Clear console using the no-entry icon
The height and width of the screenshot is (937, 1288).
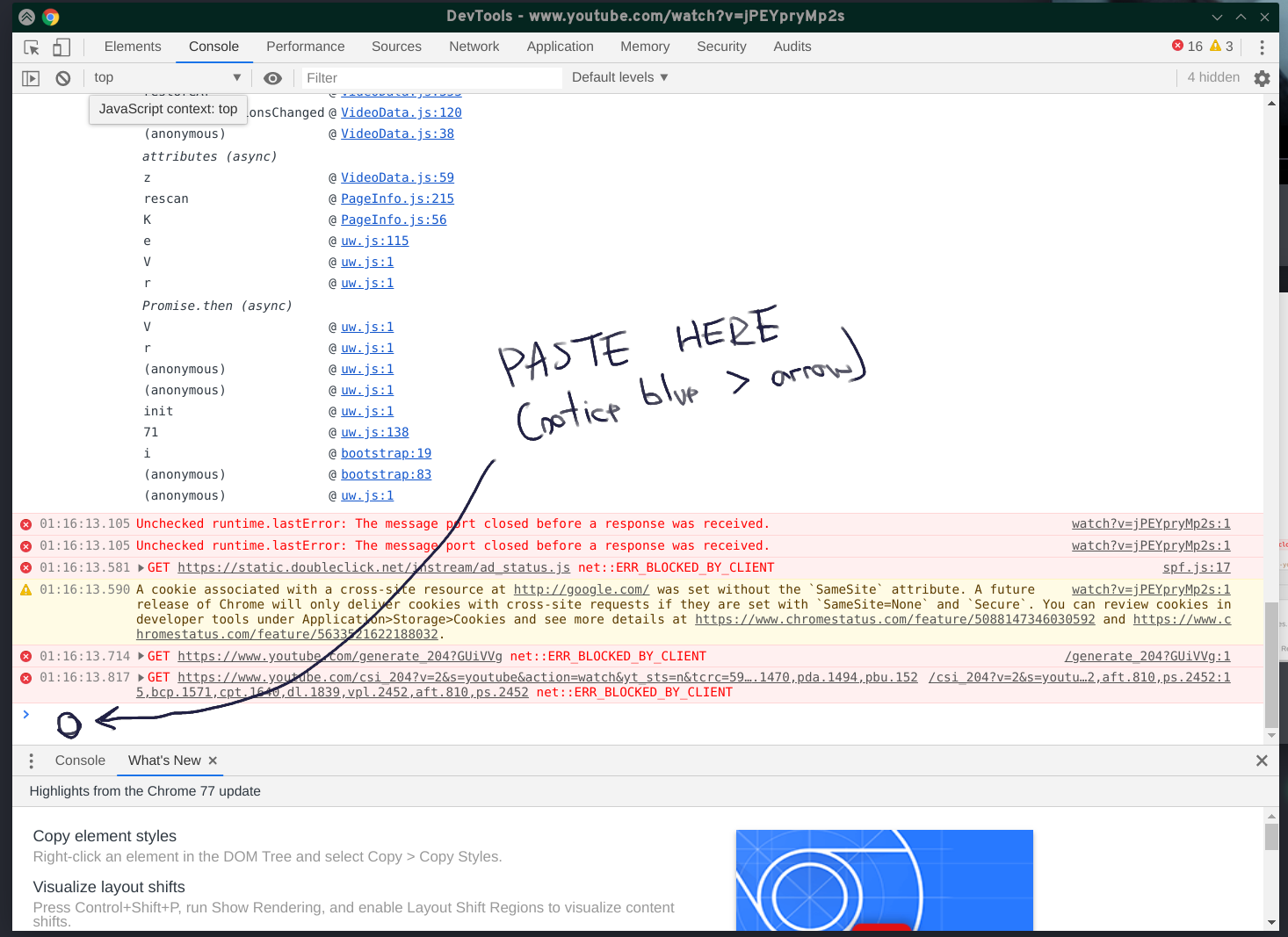tap(63, 78)
